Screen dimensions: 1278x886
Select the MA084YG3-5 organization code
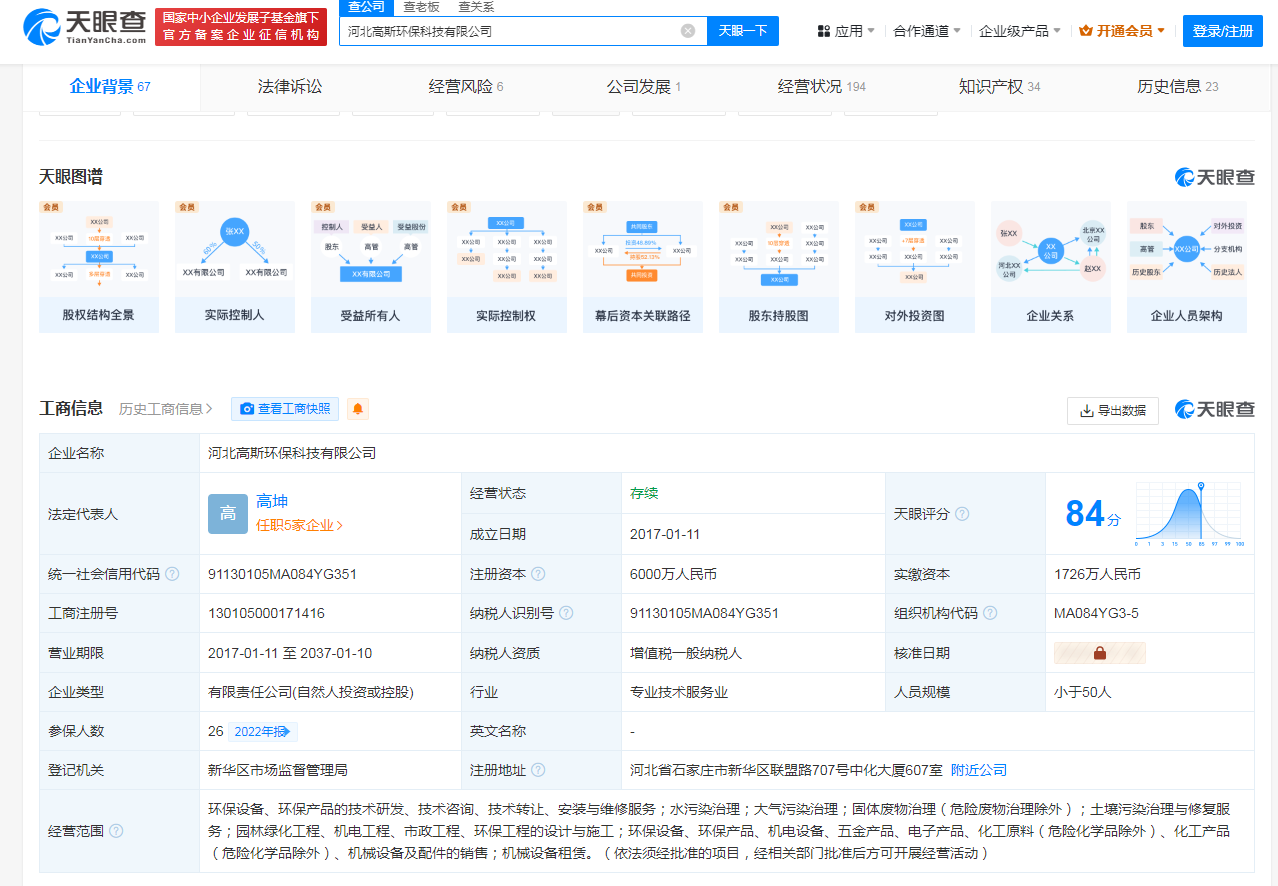1096,613
